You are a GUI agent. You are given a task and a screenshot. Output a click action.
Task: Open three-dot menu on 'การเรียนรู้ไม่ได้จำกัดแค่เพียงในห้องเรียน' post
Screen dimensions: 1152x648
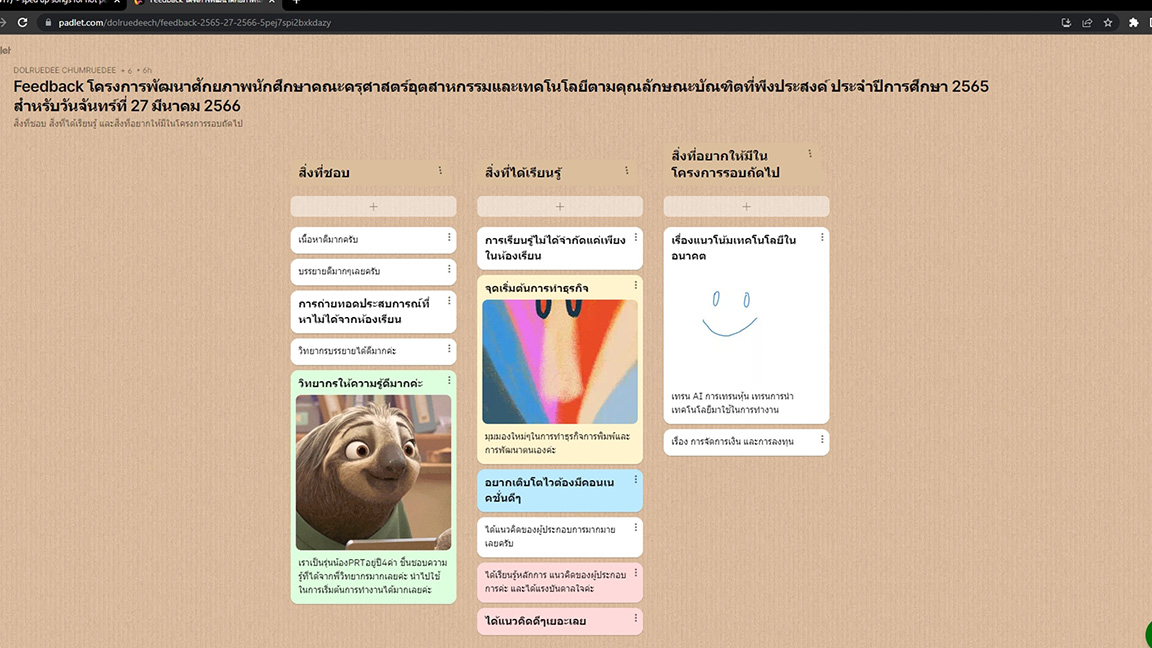[x=636, y=237]
